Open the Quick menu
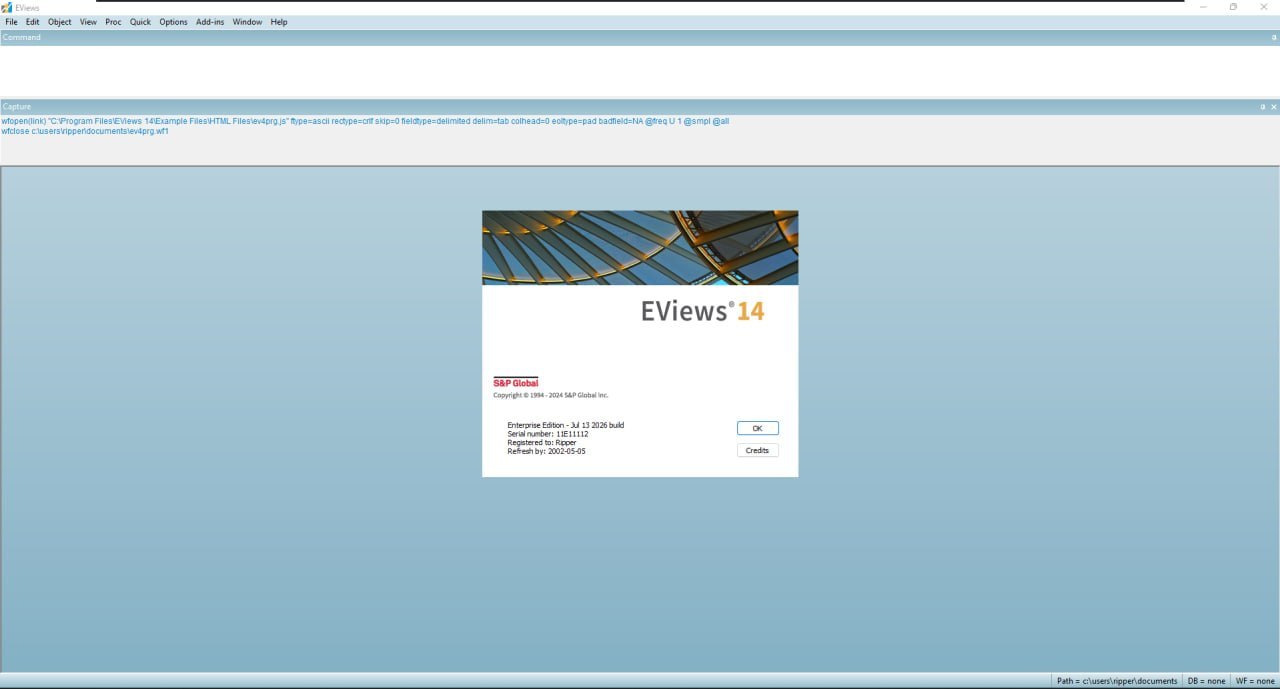1280x689 pixels. point(140,22)
